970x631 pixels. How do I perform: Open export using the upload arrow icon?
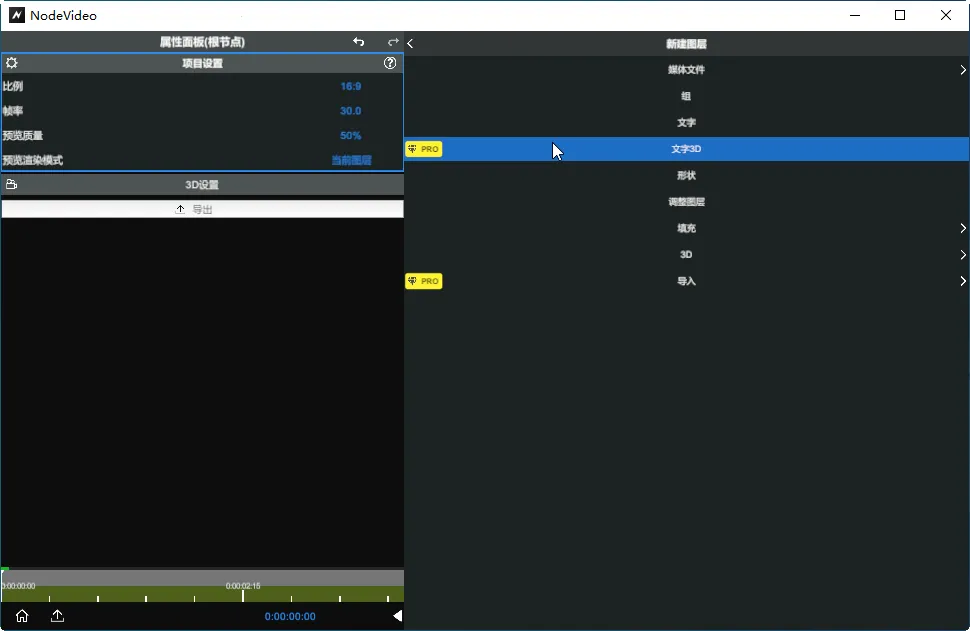coord(57,616)
